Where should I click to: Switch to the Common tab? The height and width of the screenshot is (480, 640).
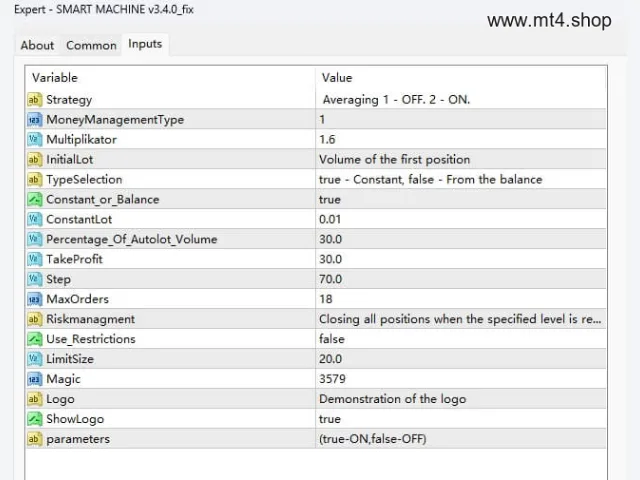coord(91,45)
